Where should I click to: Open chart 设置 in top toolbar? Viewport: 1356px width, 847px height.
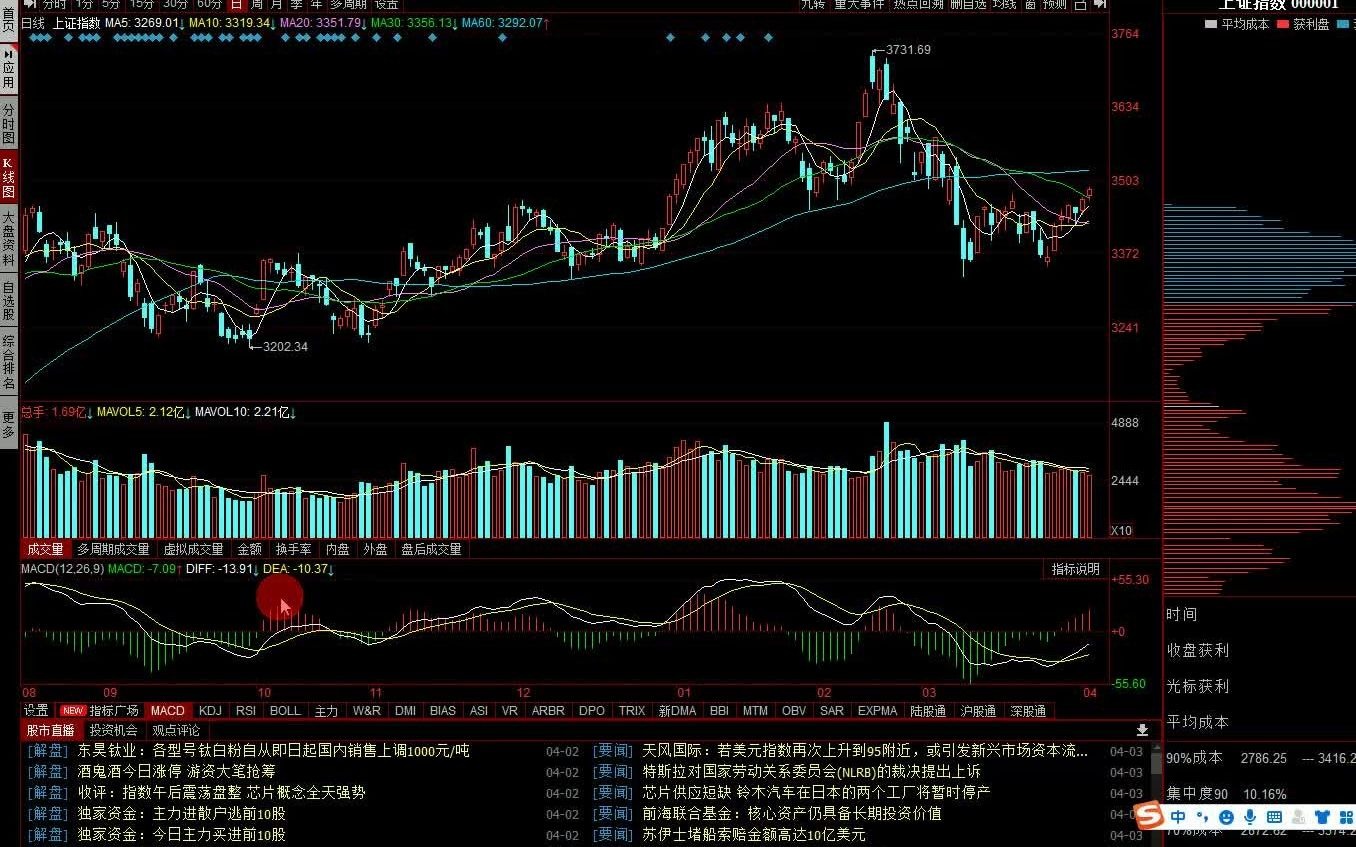point(386,4)
